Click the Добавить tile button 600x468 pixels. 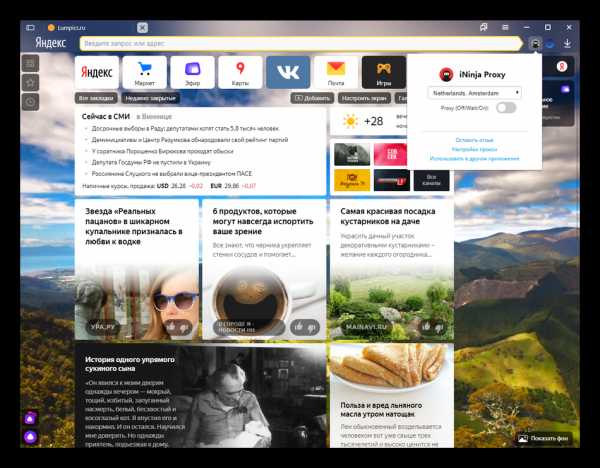pos(312,98)
